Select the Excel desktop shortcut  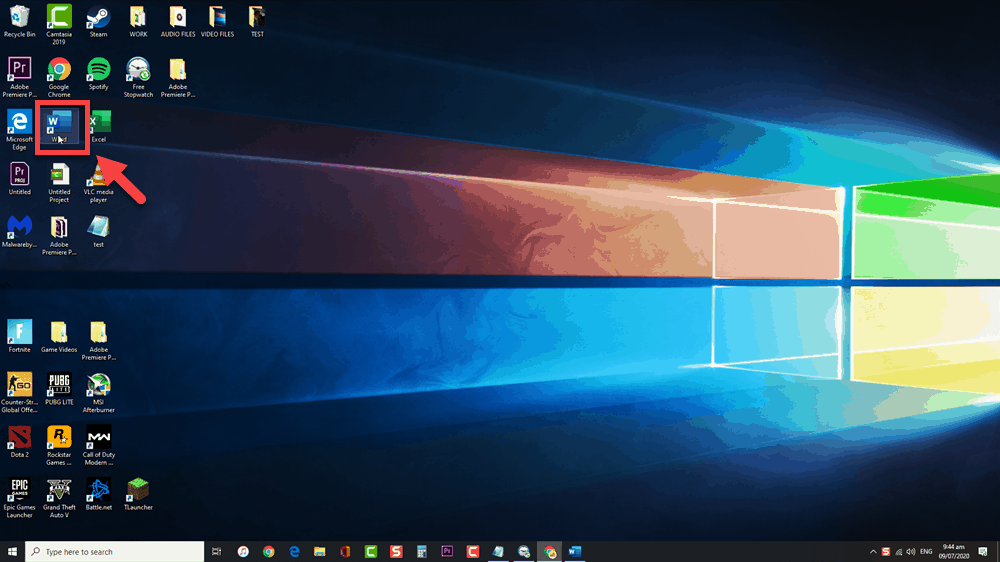pyautogui.click(x=98, y=126)
